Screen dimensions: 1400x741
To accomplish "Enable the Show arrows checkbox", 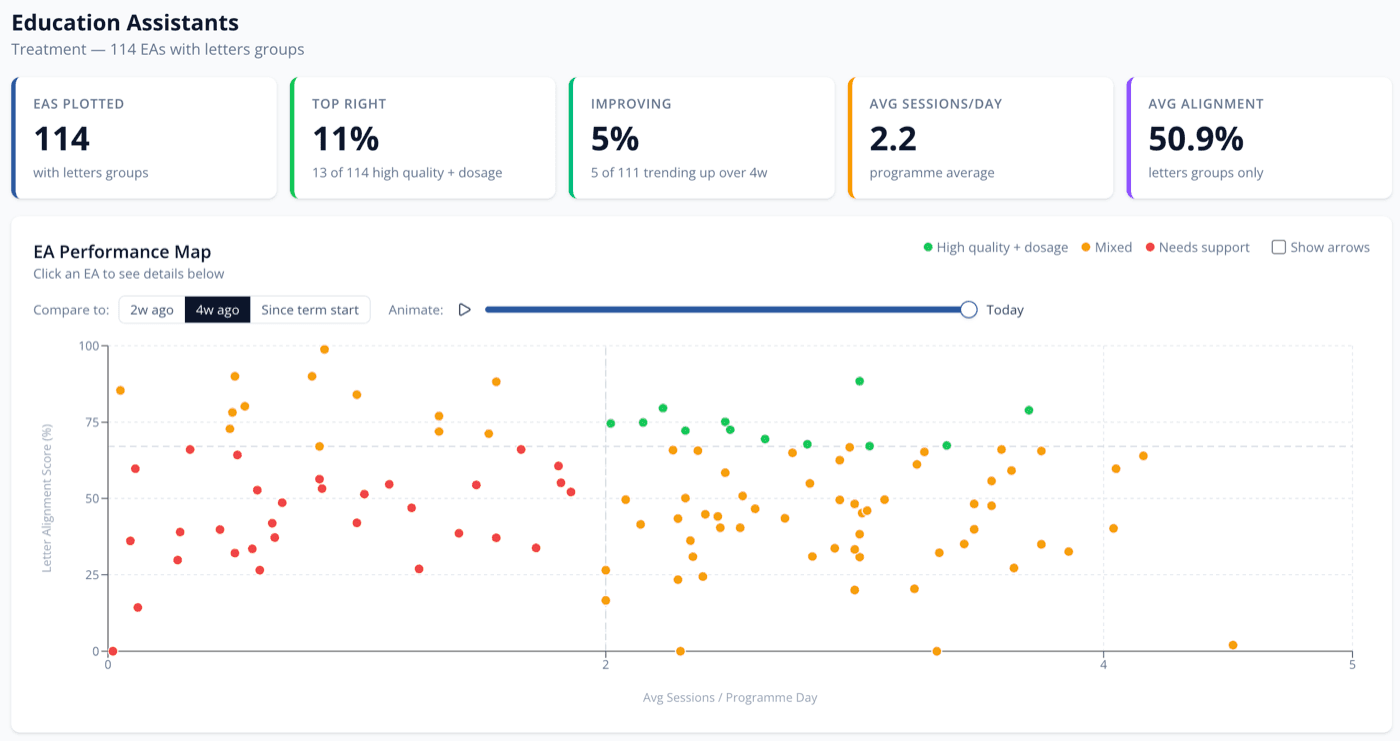I will click(1278, 247).
